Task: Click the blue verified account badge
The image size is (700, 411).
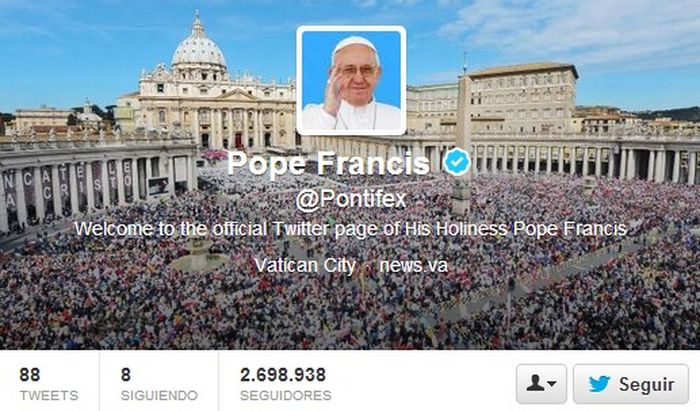Action: tap(457, 162)
